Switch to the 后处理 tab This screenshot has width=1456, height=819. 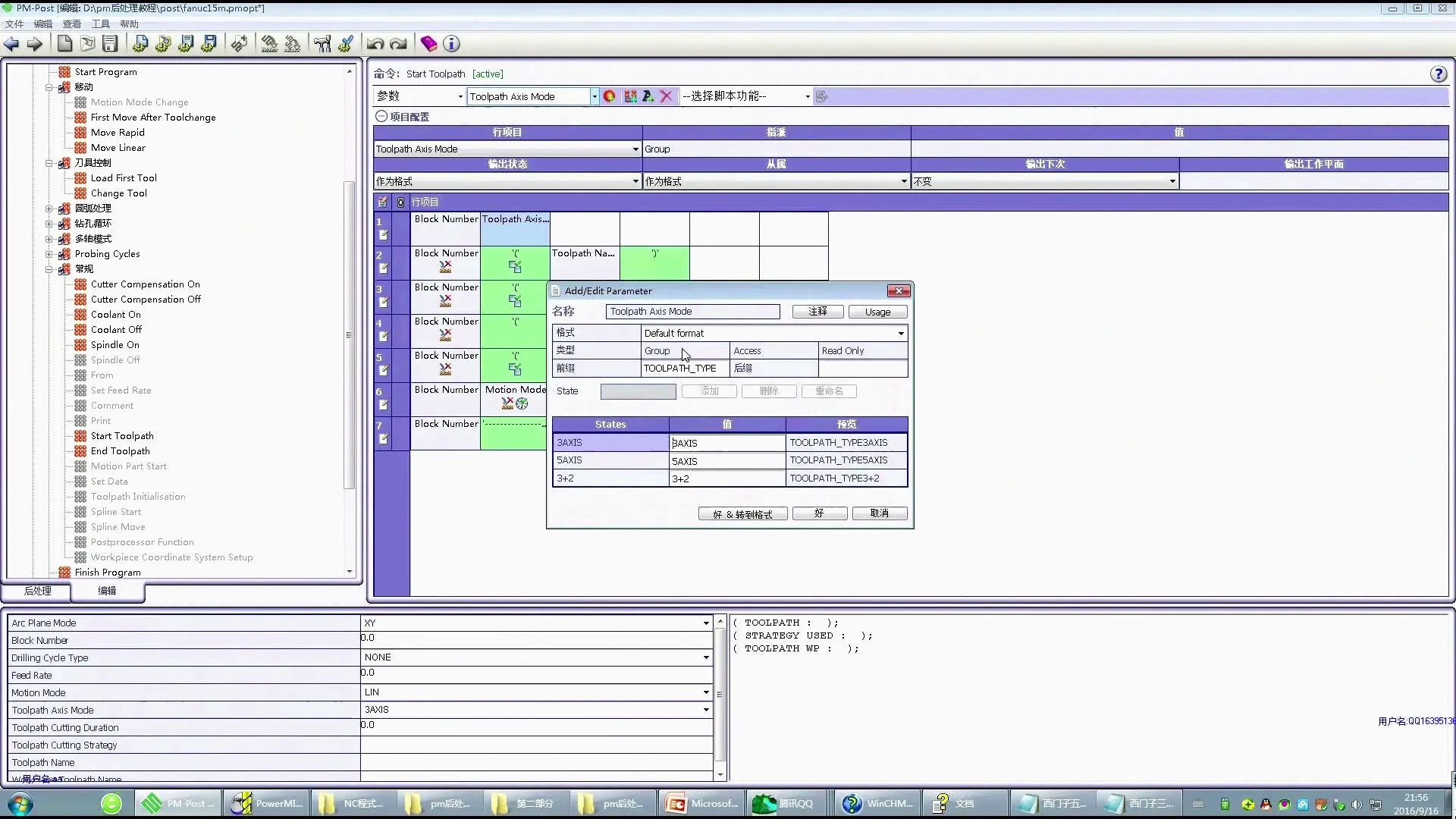coord(37,591)
